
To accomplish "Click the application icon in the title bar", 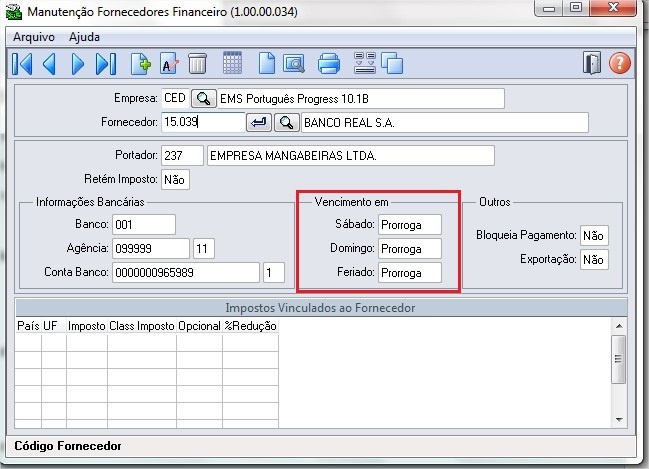I will (x=14, y=11).
